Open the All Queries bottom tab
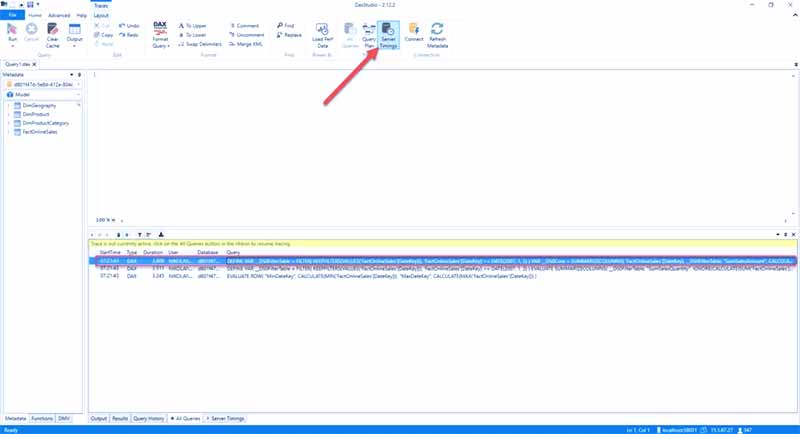 [x=185, y=418]
